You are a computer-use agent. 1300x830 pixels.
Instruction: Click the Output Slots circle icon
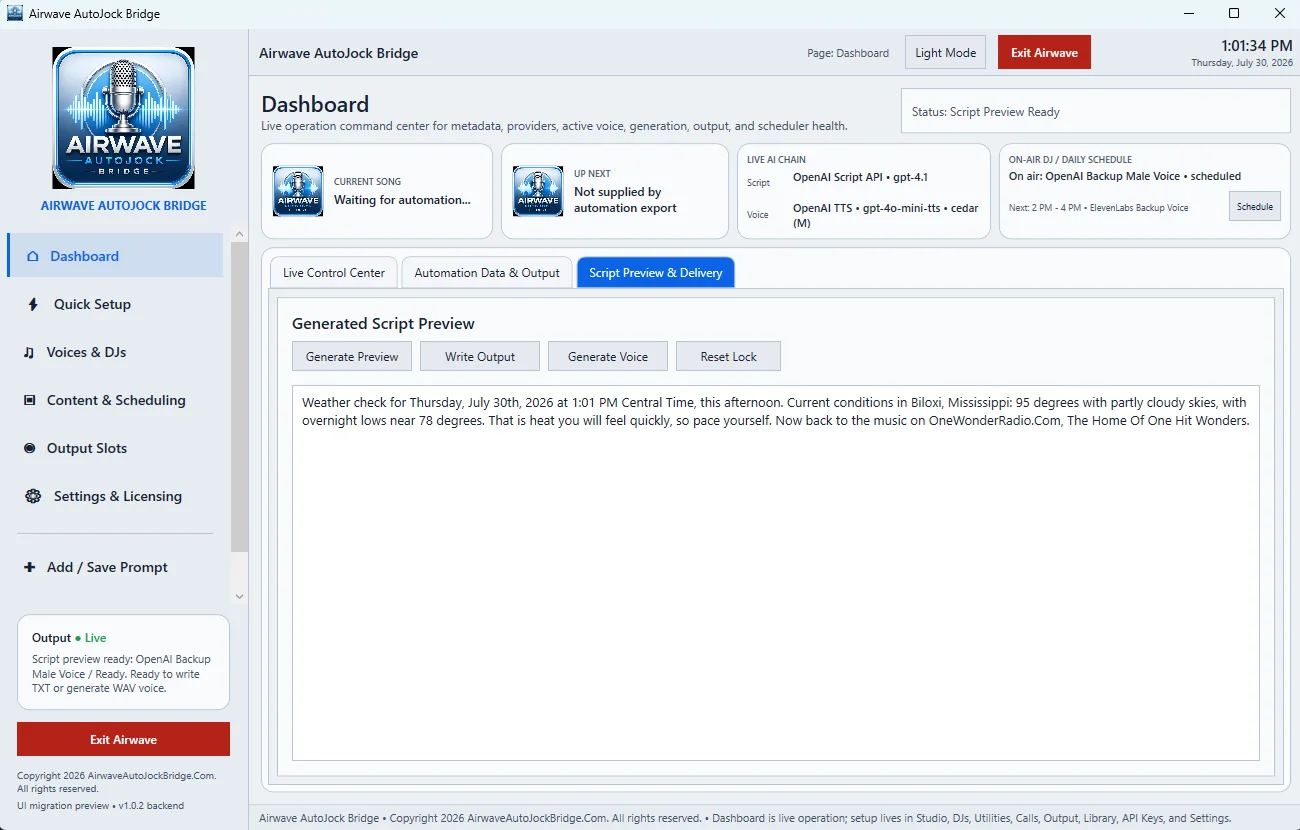29,448
